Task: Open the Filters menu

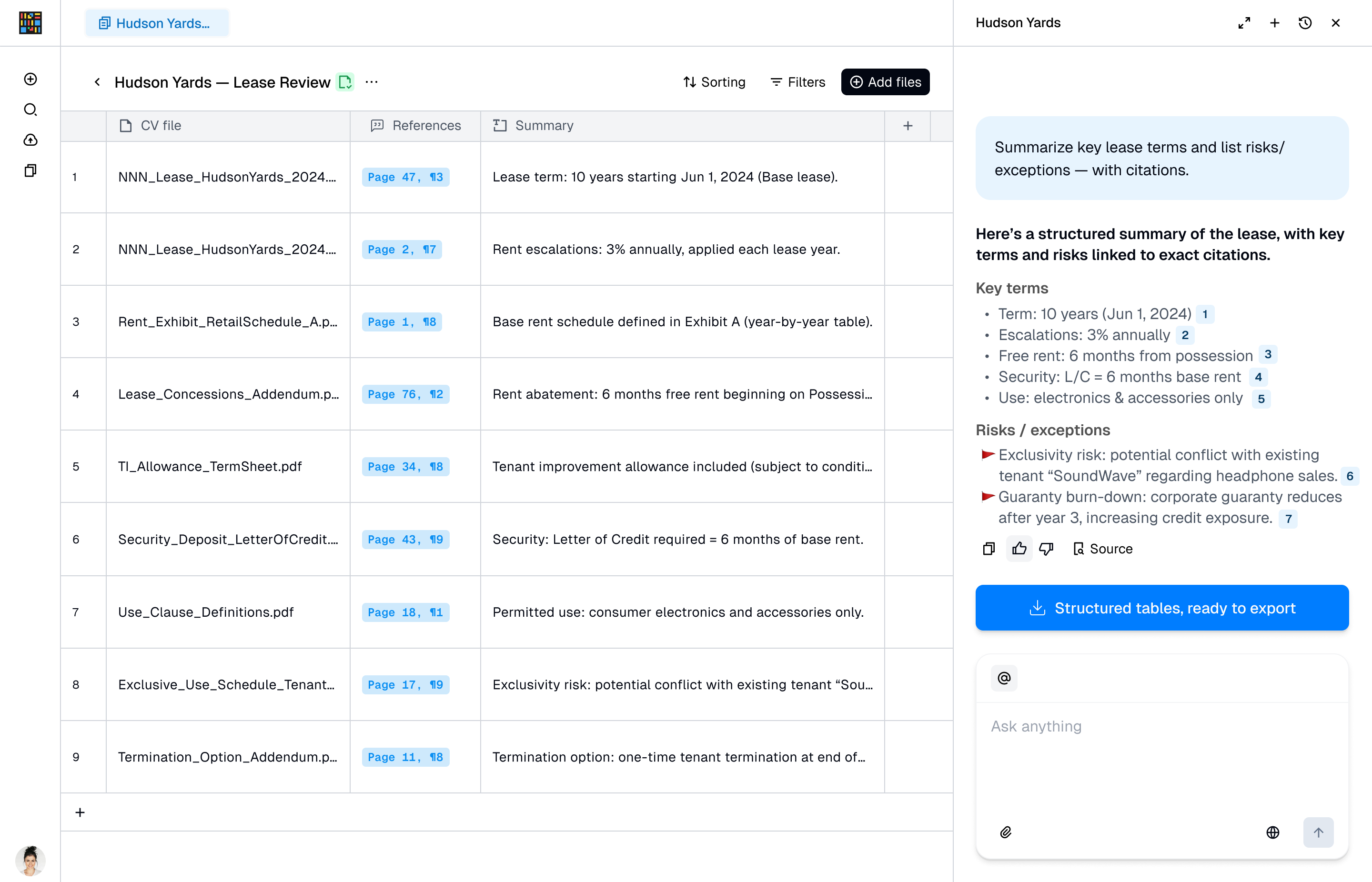Action: click(798, 82)
